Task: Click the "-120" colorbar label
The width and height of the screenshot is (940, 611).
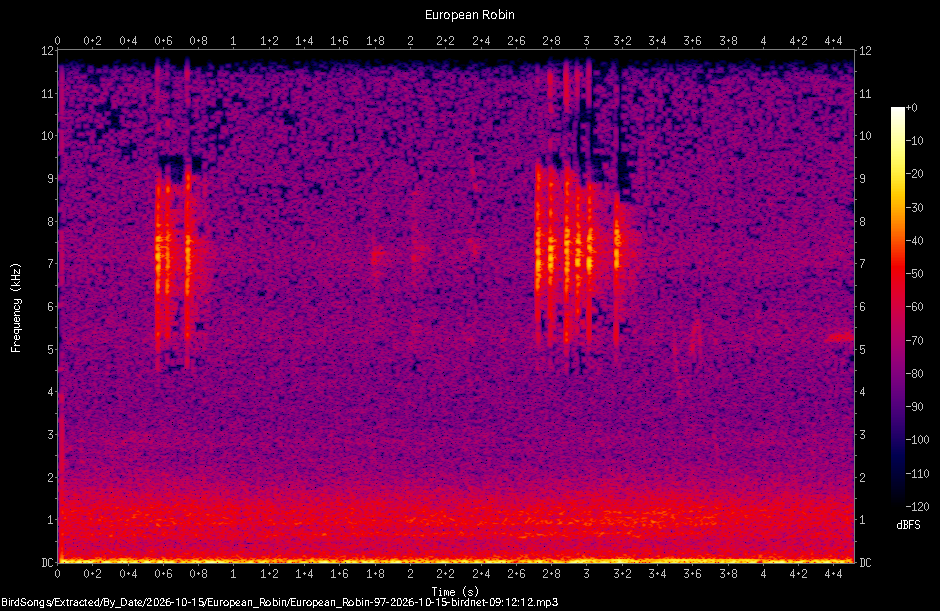Action: click(x=917, y=507)
